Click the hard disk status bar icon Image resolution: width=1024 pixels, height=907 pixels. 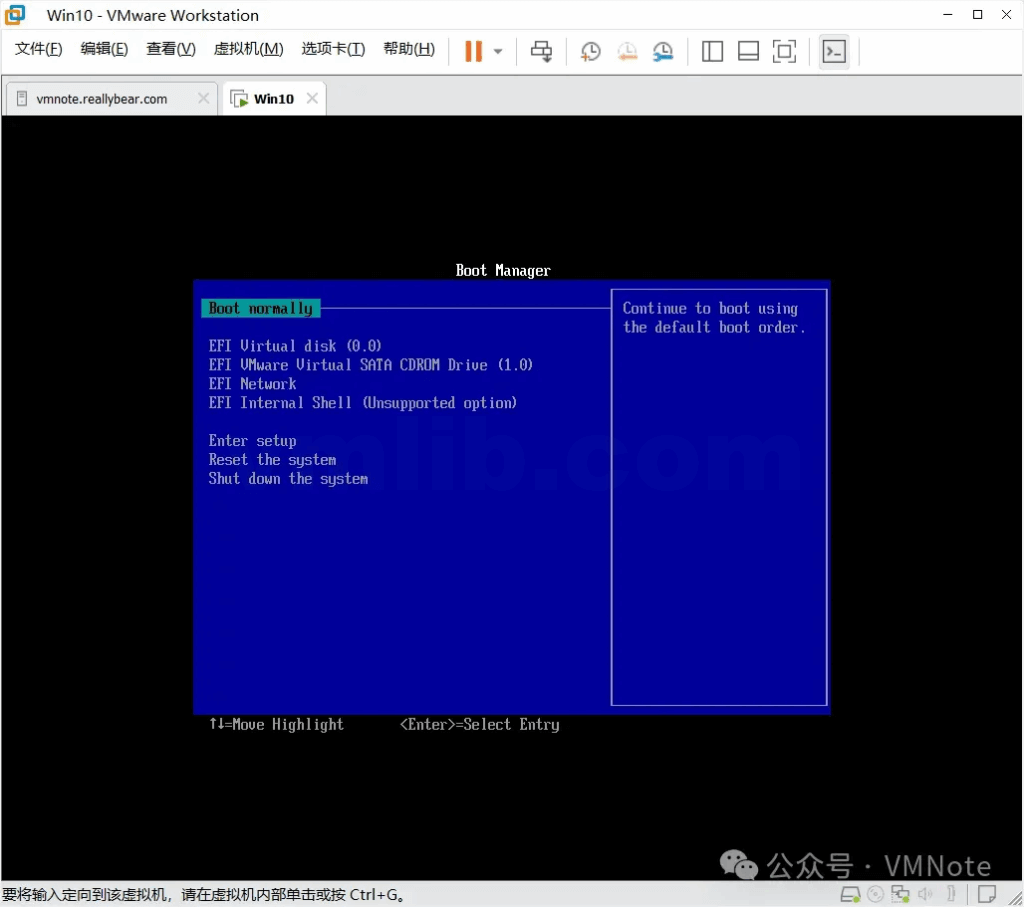click(x=851, y=894)
